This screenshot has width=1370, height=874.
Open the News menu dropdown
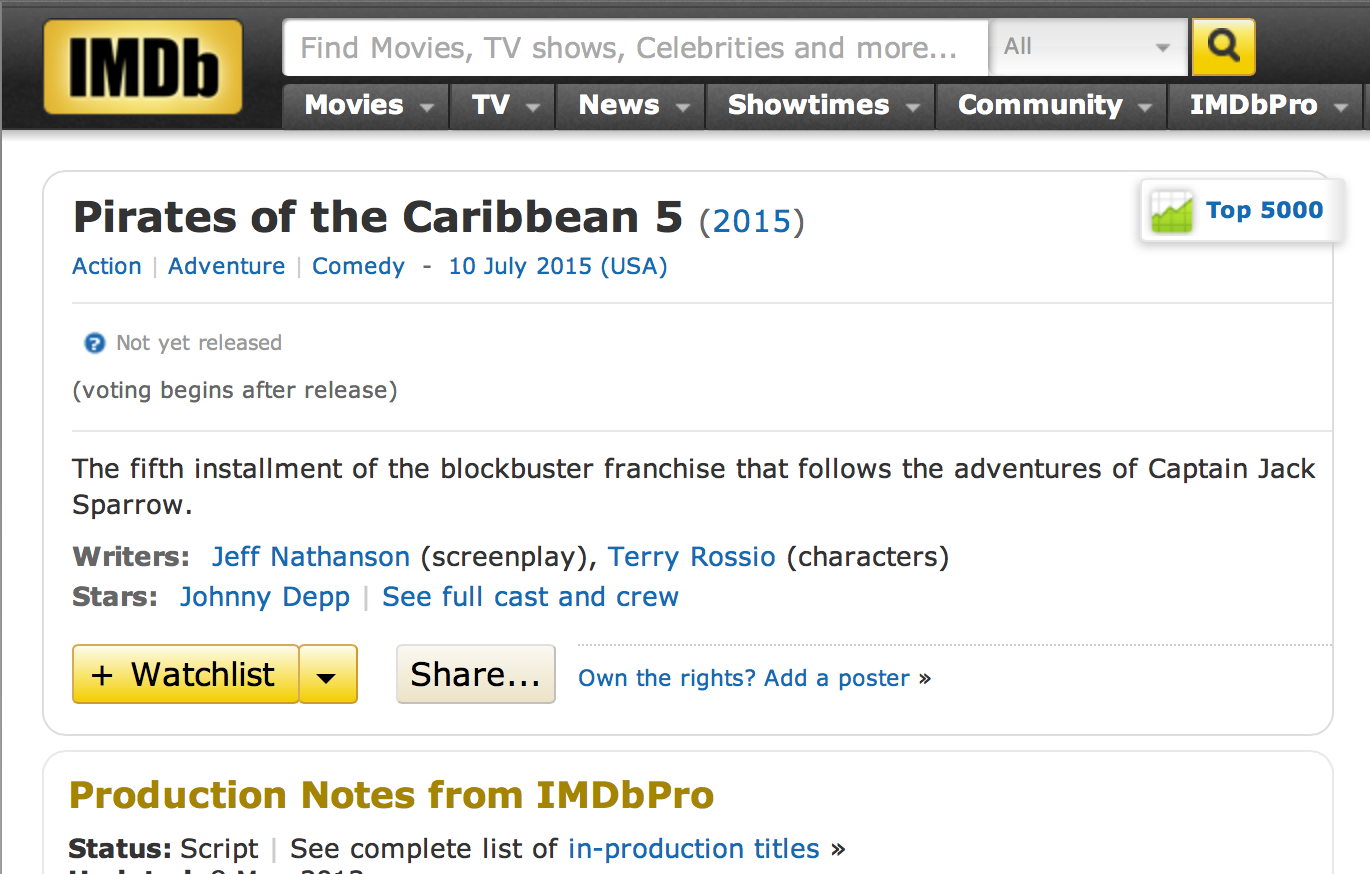(630, 105)
